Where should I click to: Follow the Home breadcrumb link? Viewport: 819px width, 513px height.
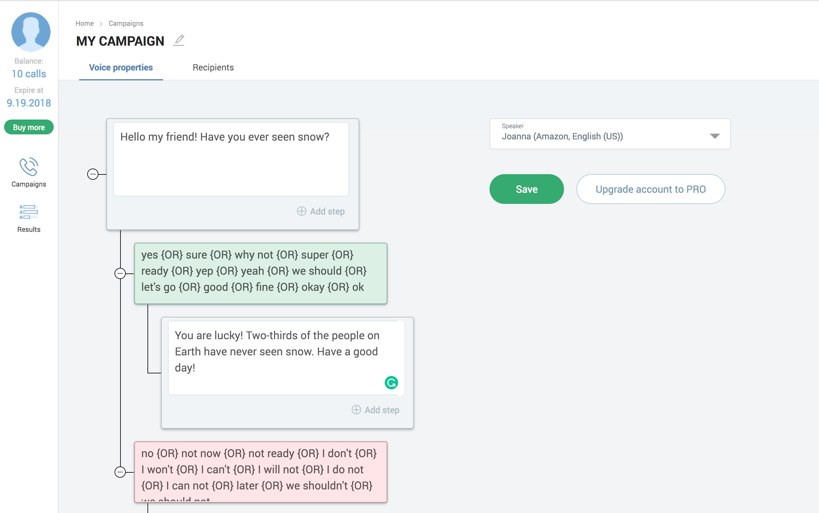click(85, 24)
